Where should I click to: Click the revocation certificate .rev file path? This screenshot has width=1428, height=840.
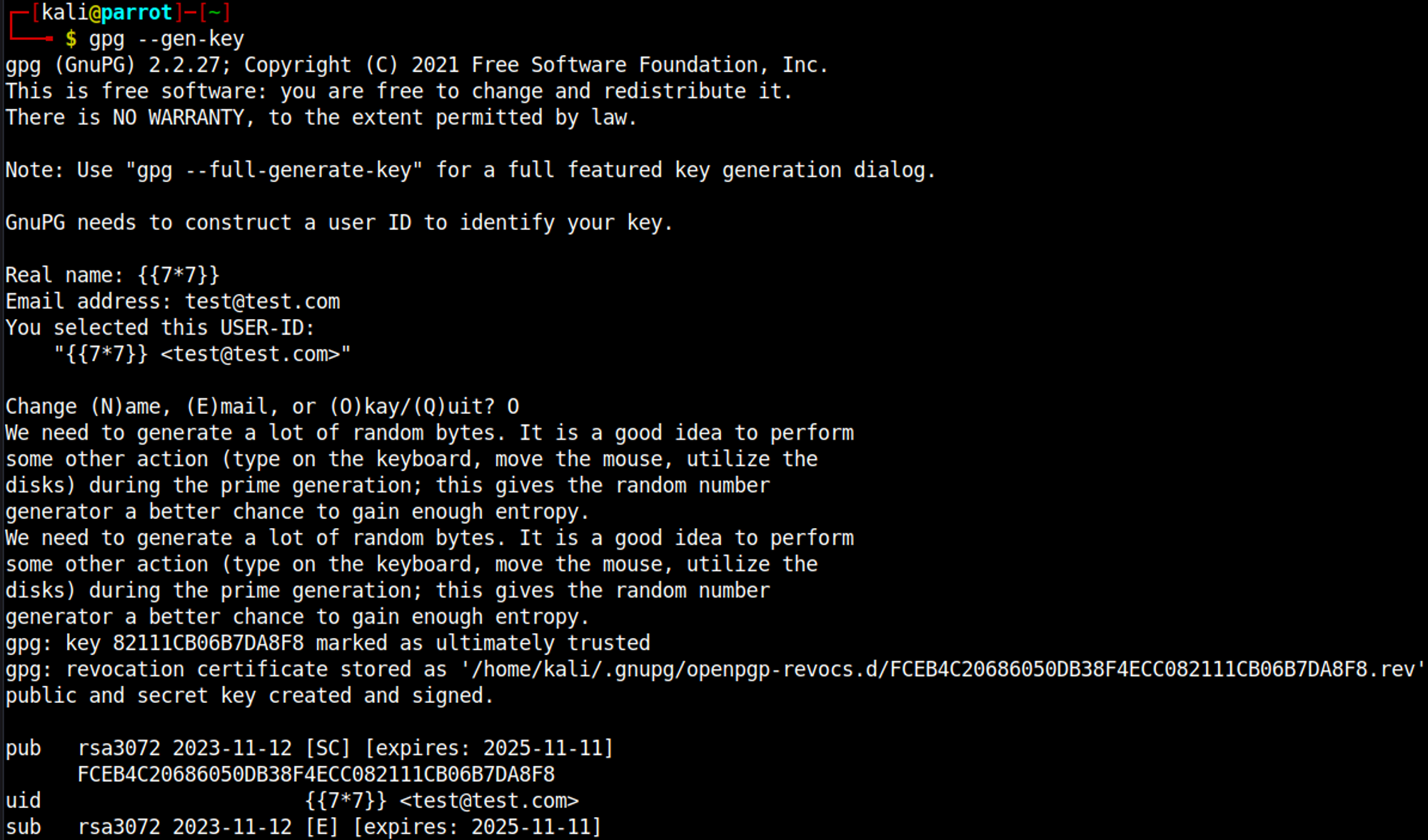(x=942, y=669)
